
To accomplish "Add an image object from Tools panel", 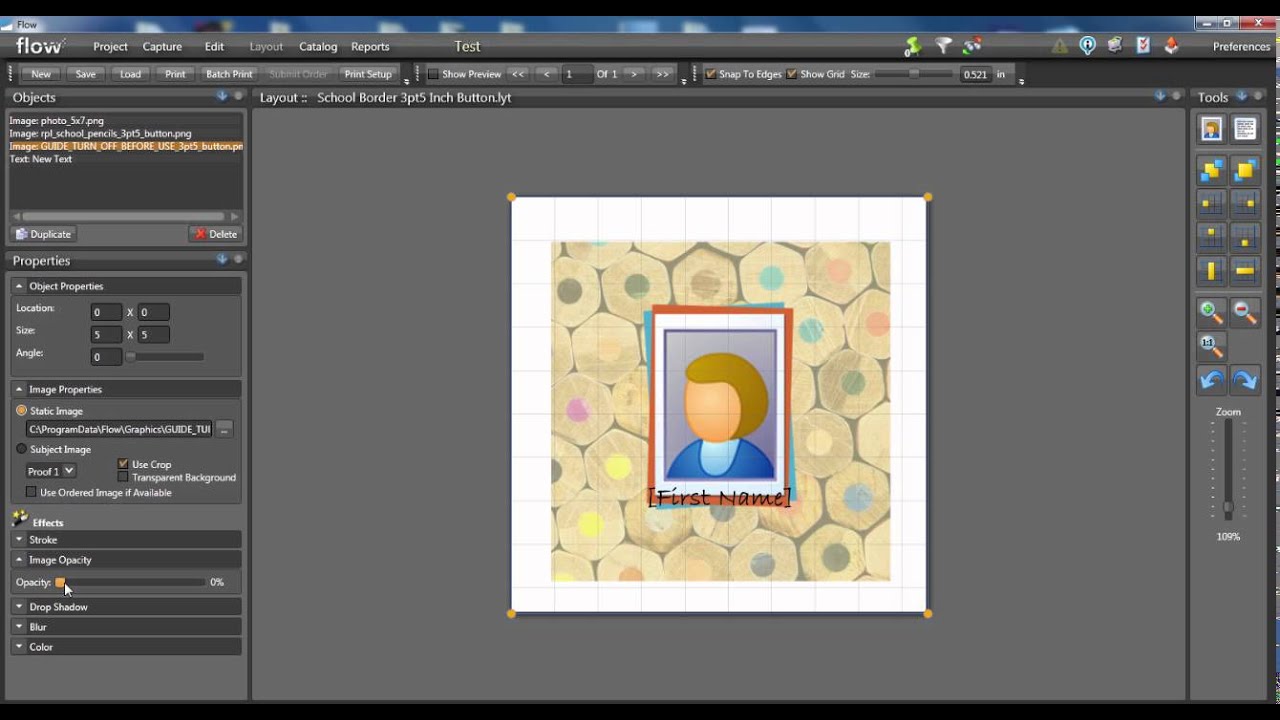I will 1211,129.
